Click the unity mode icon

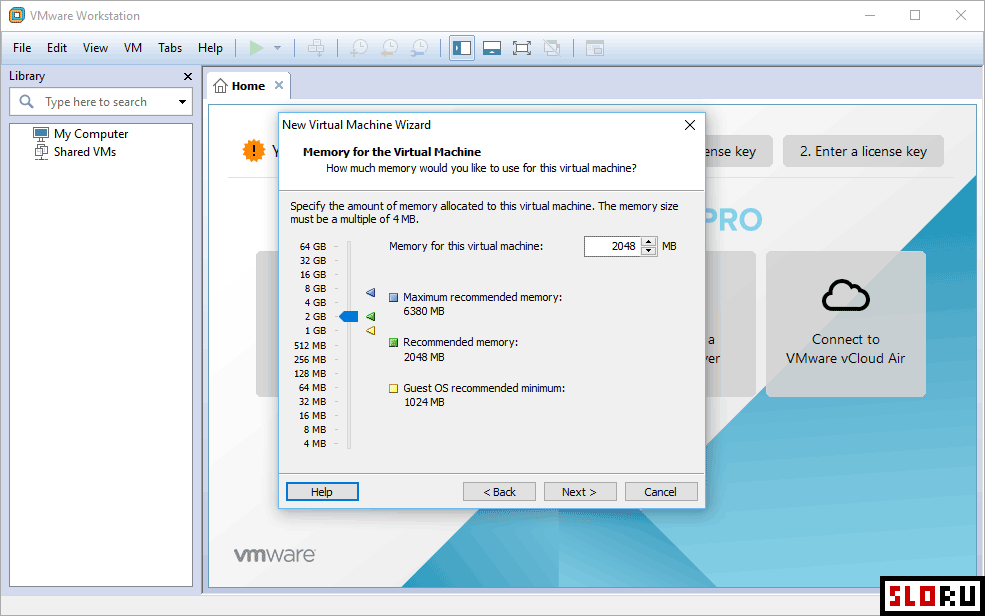point(552,48)
